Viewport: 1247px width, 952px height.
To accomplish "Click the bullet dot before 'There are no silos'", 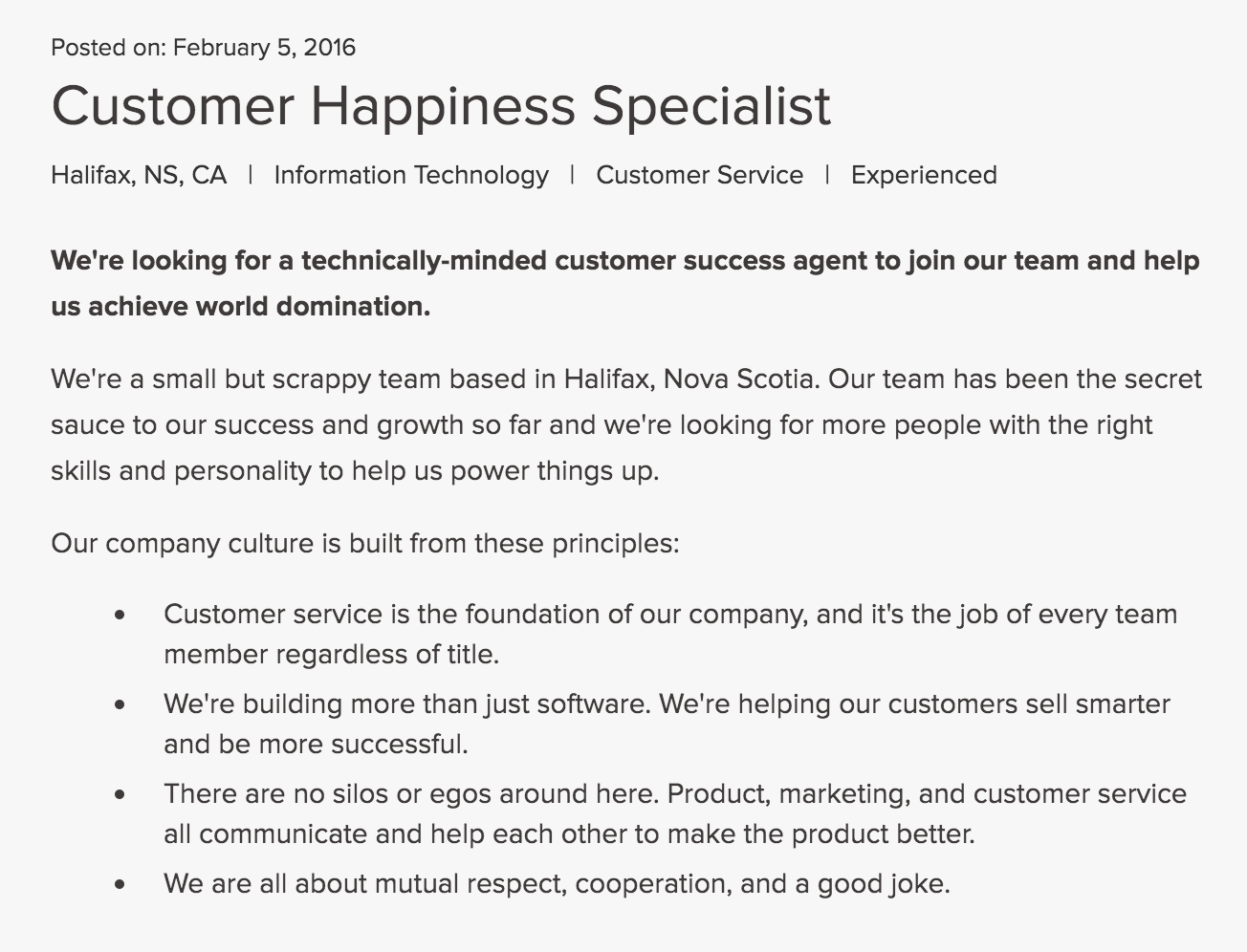I will pos(120,794).
